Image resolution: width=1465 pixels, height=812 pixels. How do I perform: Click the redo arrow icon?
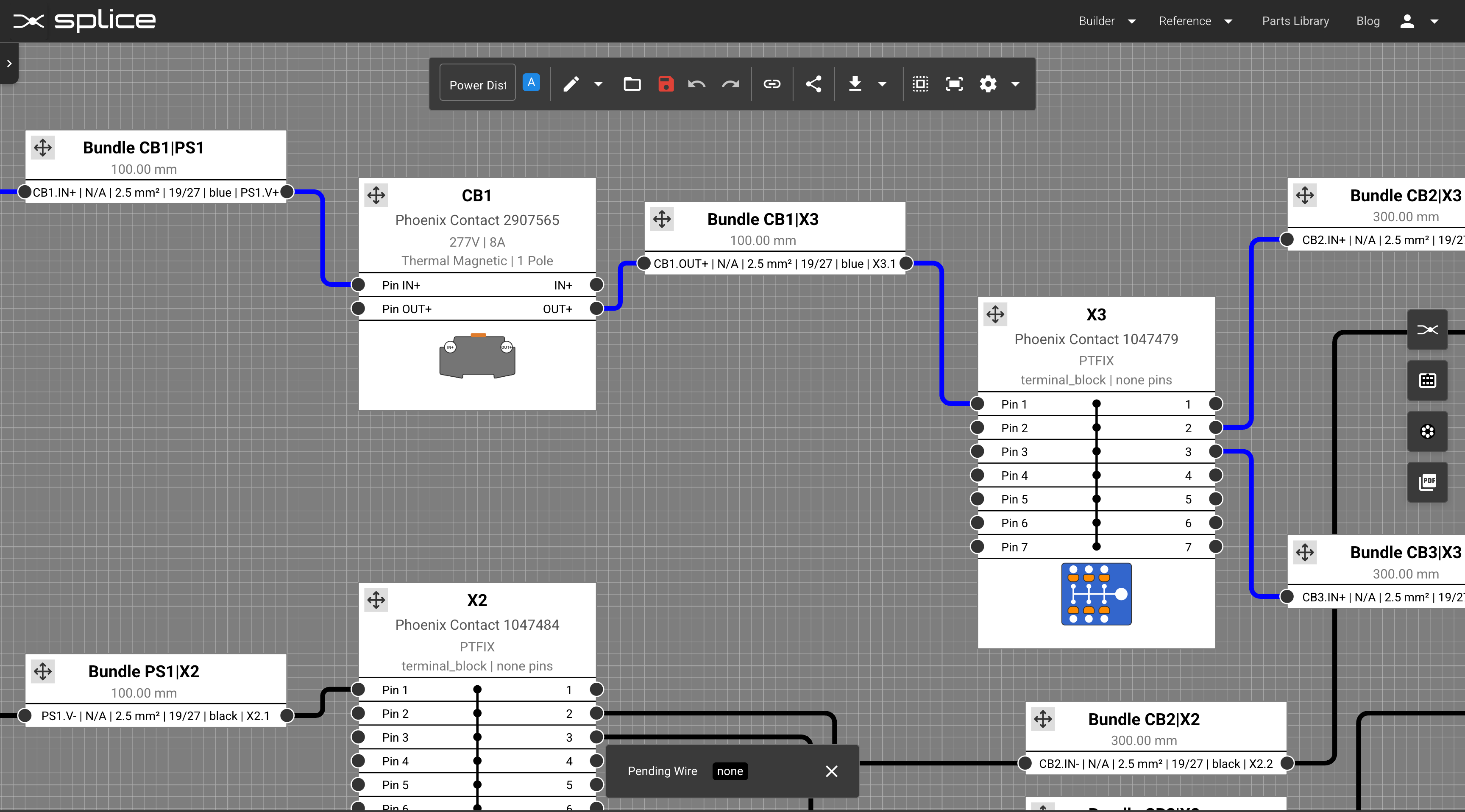730,84
